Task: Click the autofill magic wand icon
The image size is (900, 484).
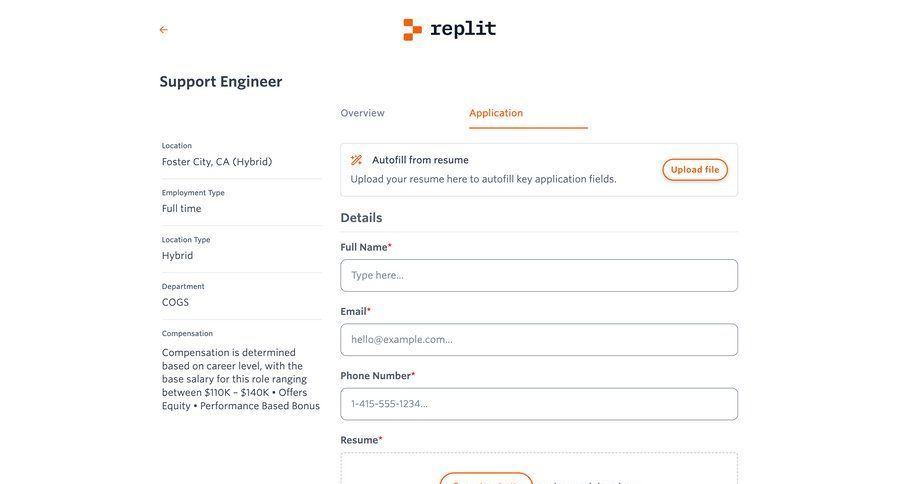Action: pyautogui.click(x=356, y=160)
